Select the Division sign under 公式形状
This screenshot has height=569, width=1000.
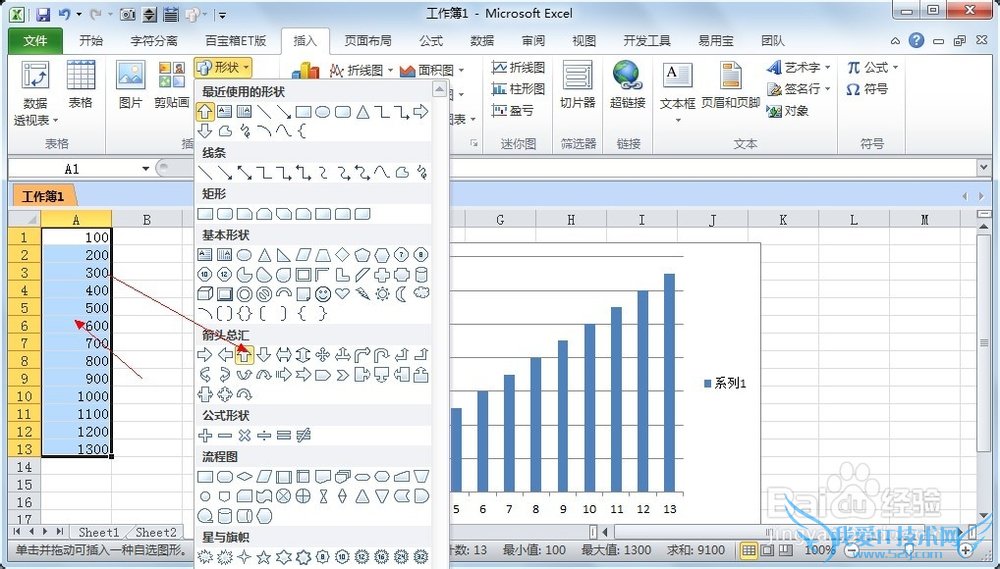264,436
